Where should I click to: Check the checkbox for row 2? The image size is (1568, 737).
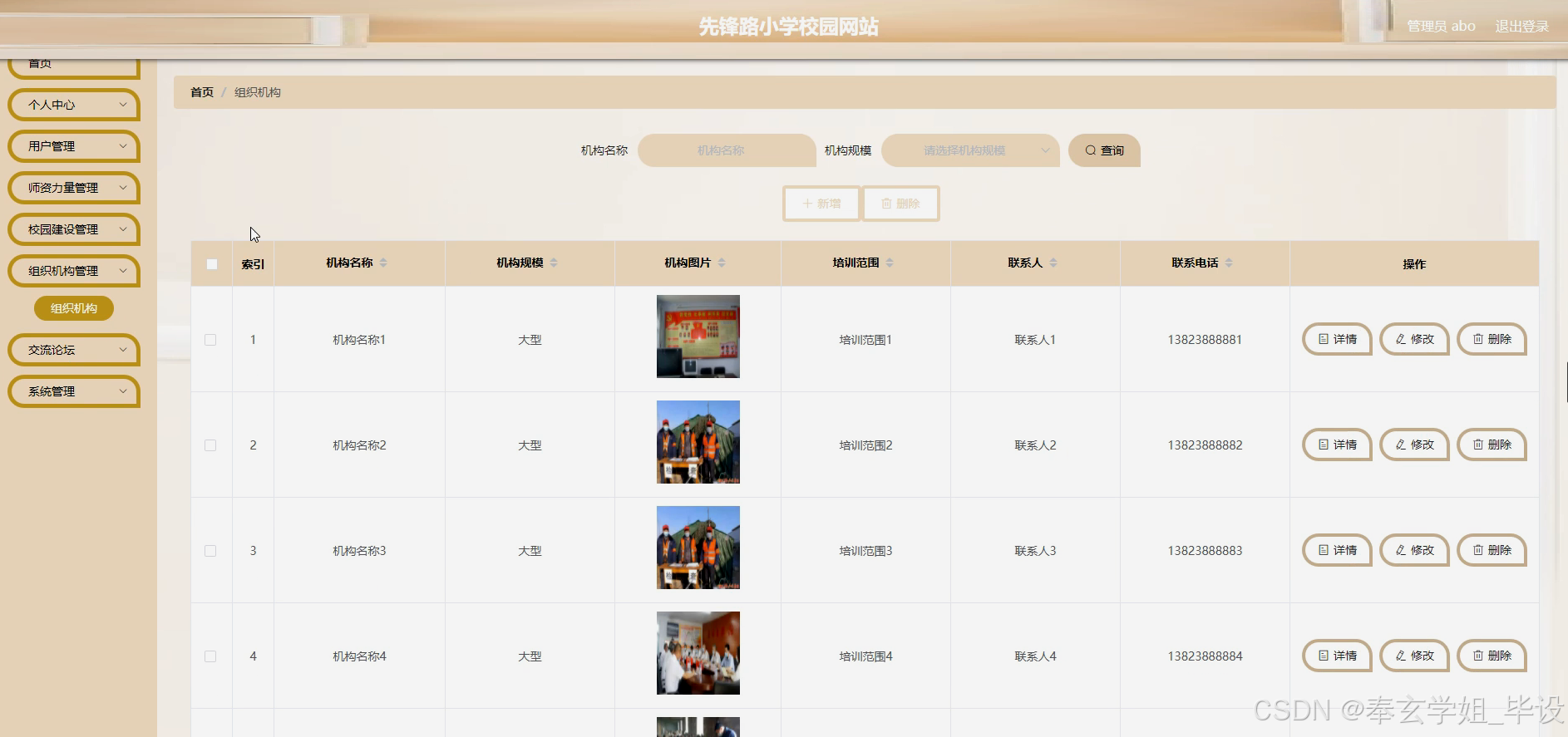210,445
